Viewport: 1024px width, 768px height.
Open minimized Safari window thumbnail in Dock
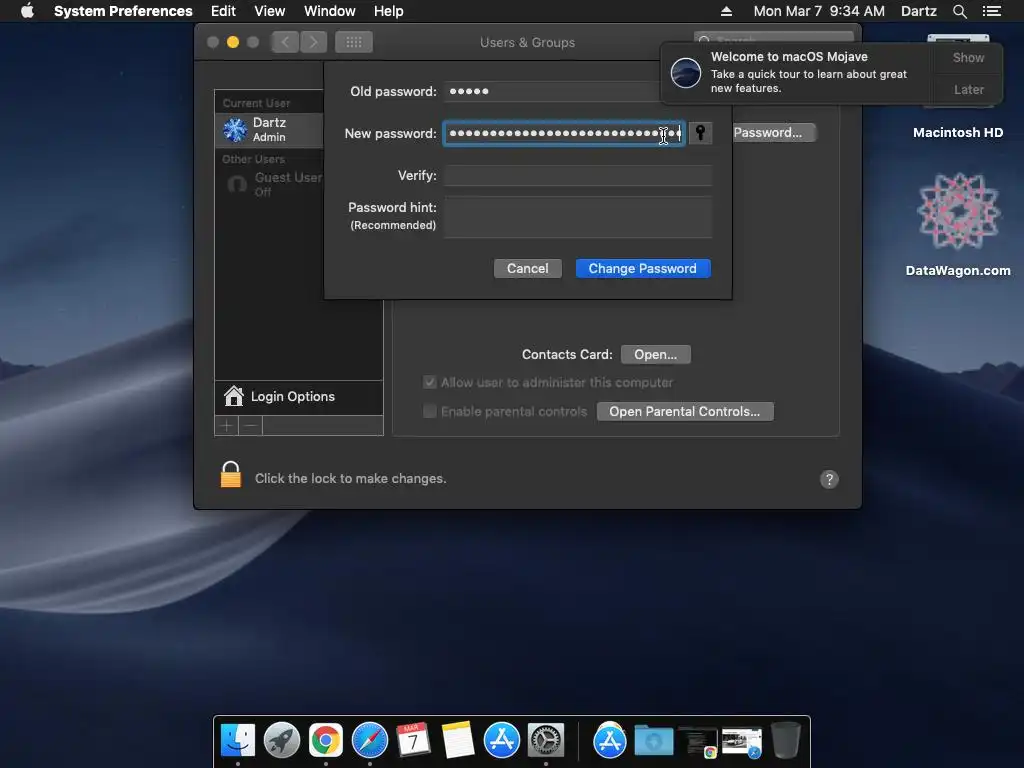tap(742, 742)
